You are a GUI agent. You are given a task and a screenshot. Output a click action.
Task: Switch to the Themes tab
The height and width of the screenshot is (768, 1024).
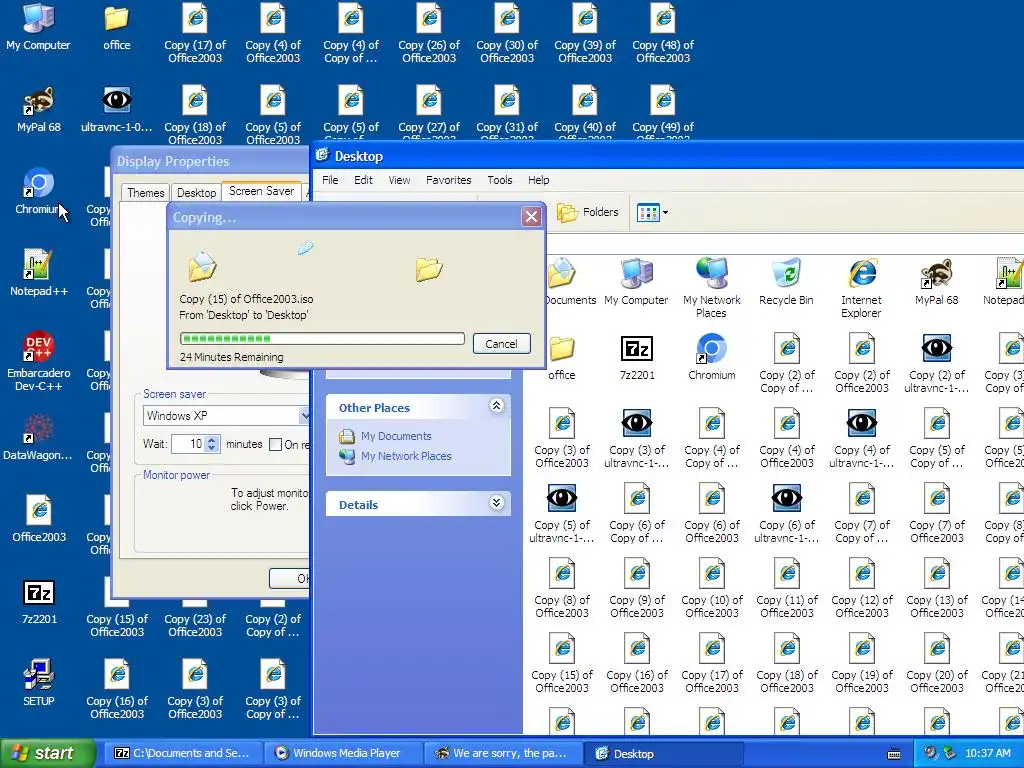coord(145,193)
